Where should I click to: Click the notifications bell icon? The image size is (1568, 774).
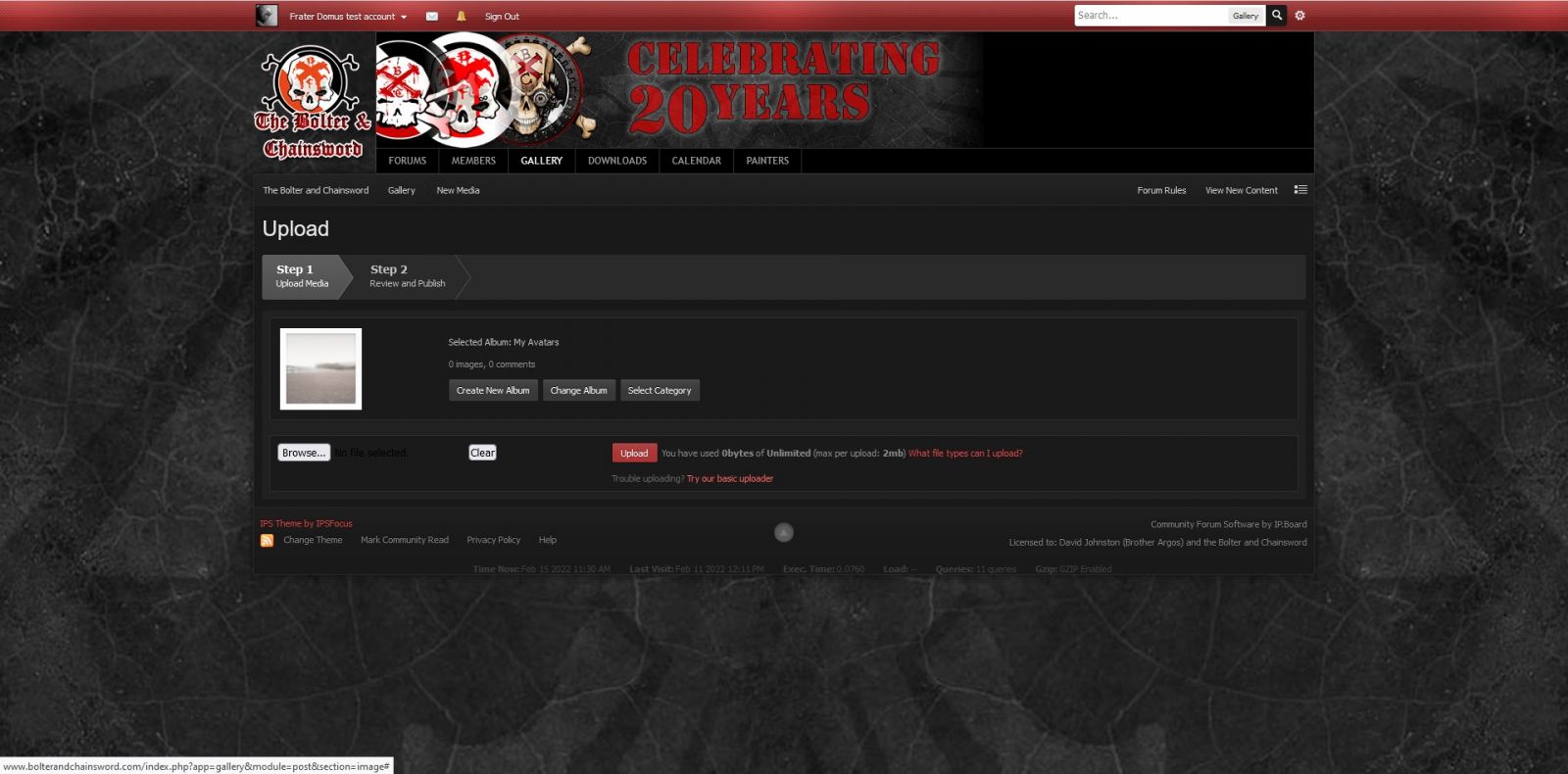pyautogui.click(x=462, y=17)
